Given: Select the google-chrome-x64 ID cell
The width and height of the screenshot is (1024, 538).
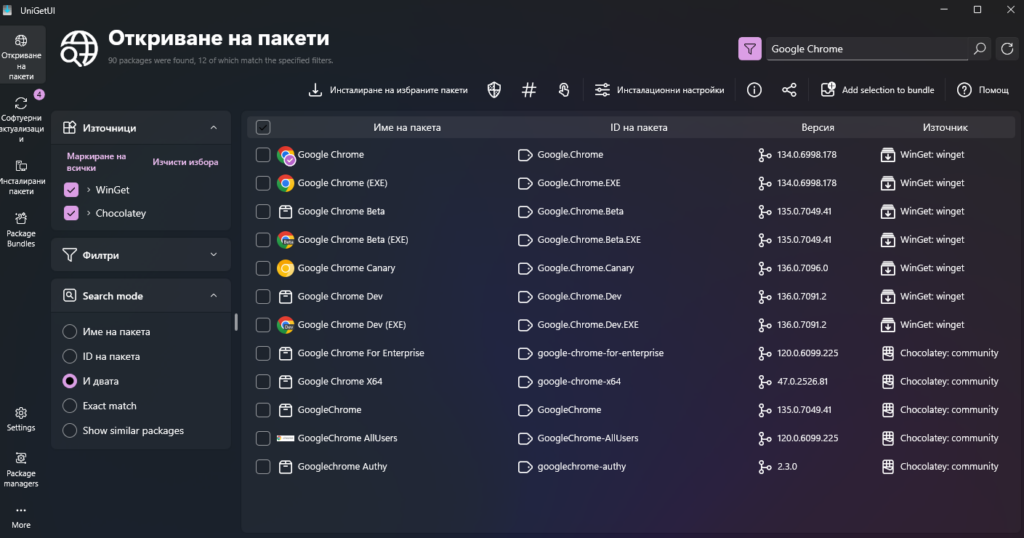Looking at the screenshot, I should 579,381.
